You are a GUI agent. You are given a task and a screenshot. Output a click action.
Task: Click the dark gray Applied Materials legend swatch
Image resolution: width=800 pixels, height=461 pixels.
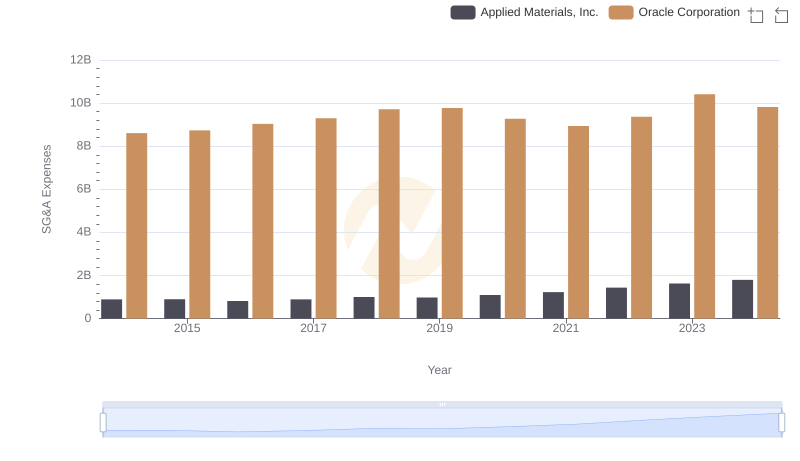click(x=463, y=12)
